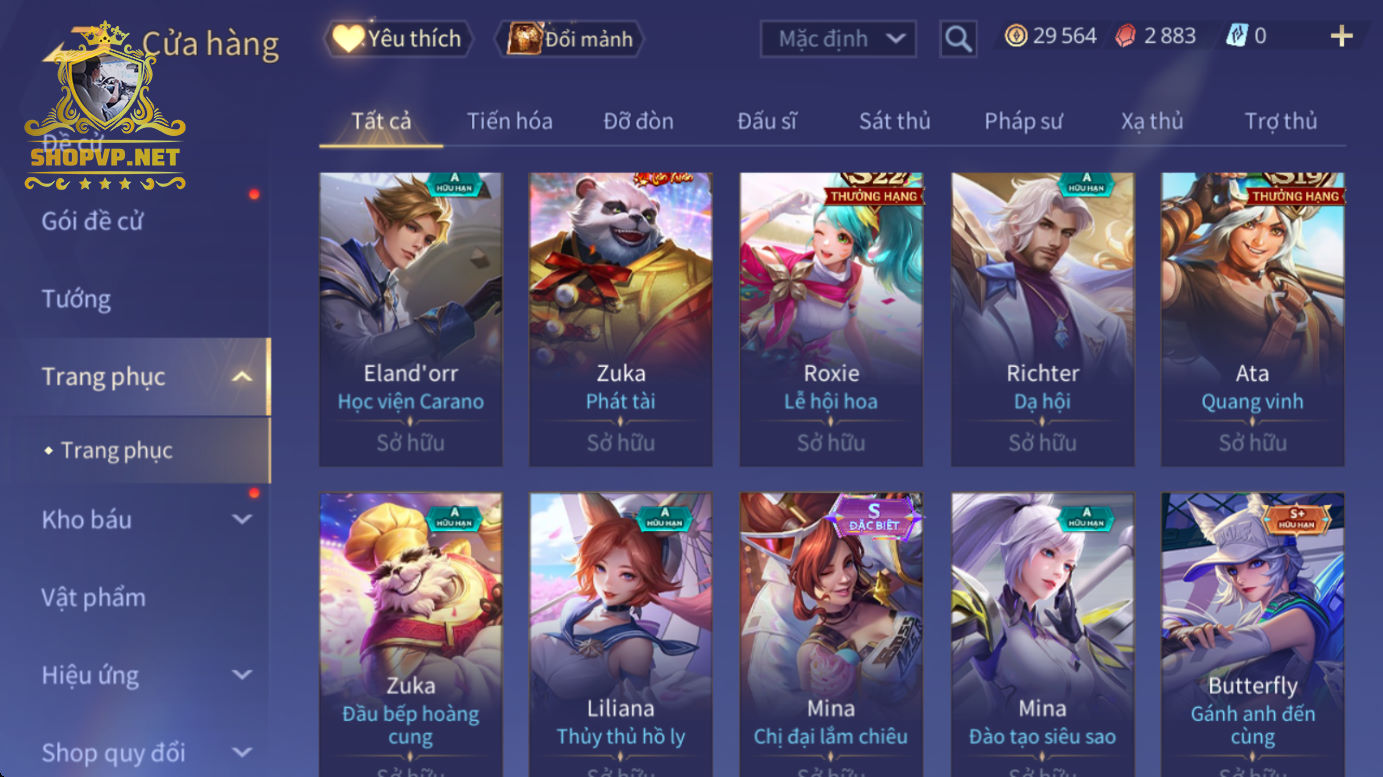
Task: Tap the blue voucher currency icon
Action: click(x=1237, y=36)
